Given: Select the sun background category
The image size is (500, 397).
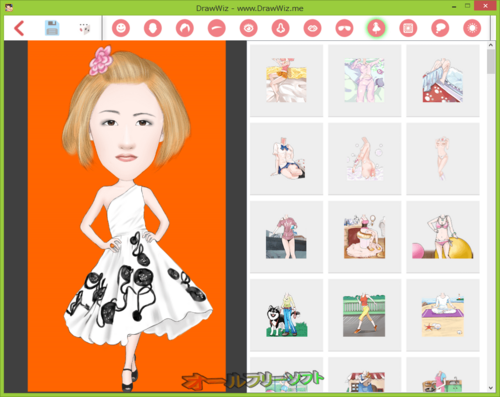Looking at the screenshot, I should point(472,28).
